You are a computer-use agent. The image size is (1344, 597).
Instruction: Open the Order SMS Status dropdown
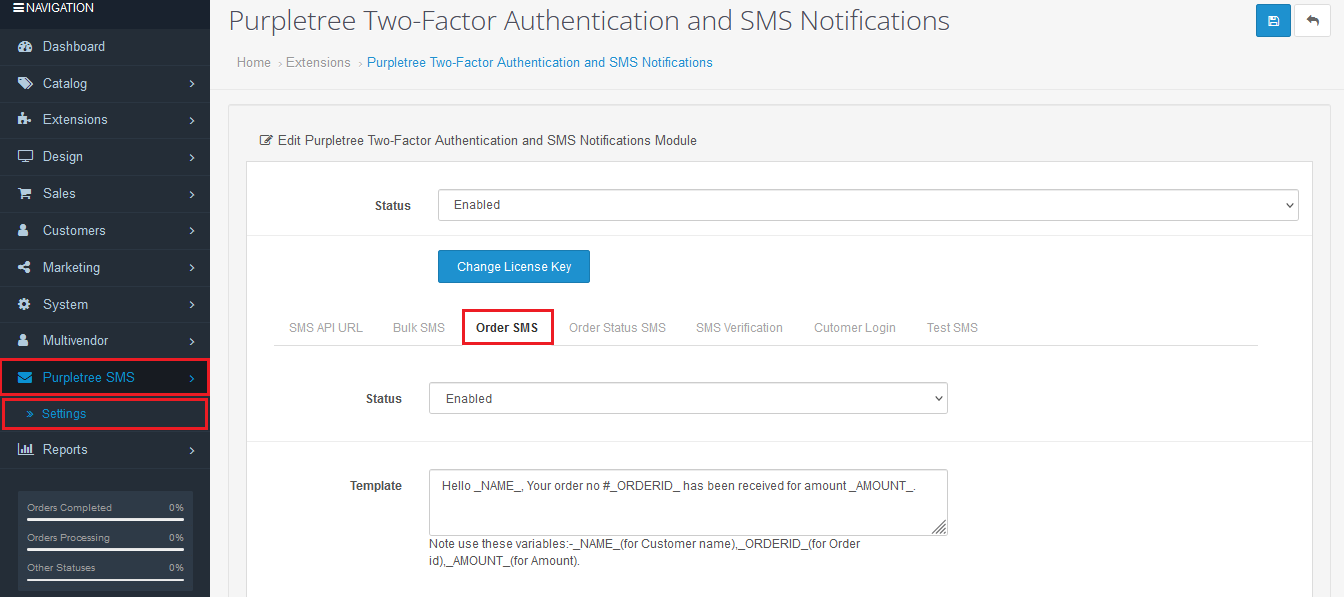[x=688, y=398]
